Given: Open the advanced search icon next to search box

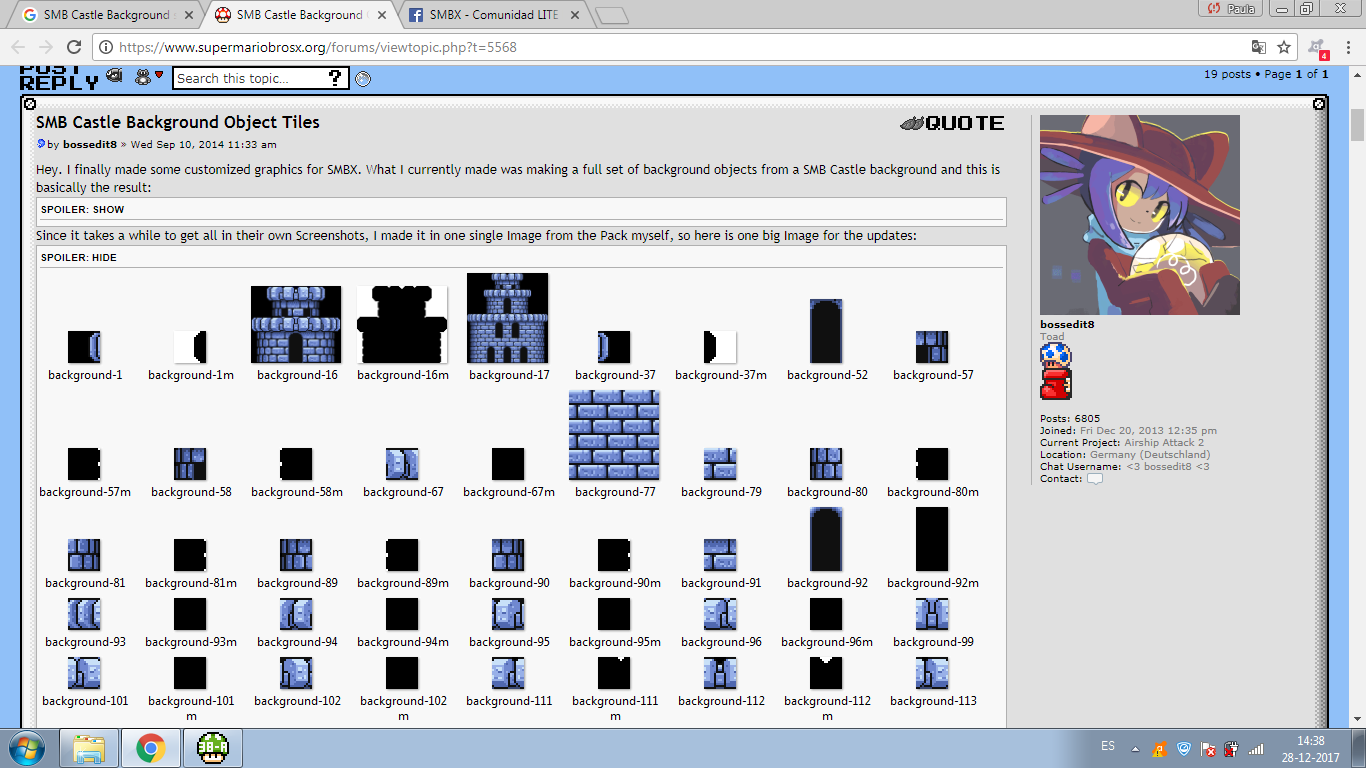Looking at the screenshot, I should coord(363,79).
